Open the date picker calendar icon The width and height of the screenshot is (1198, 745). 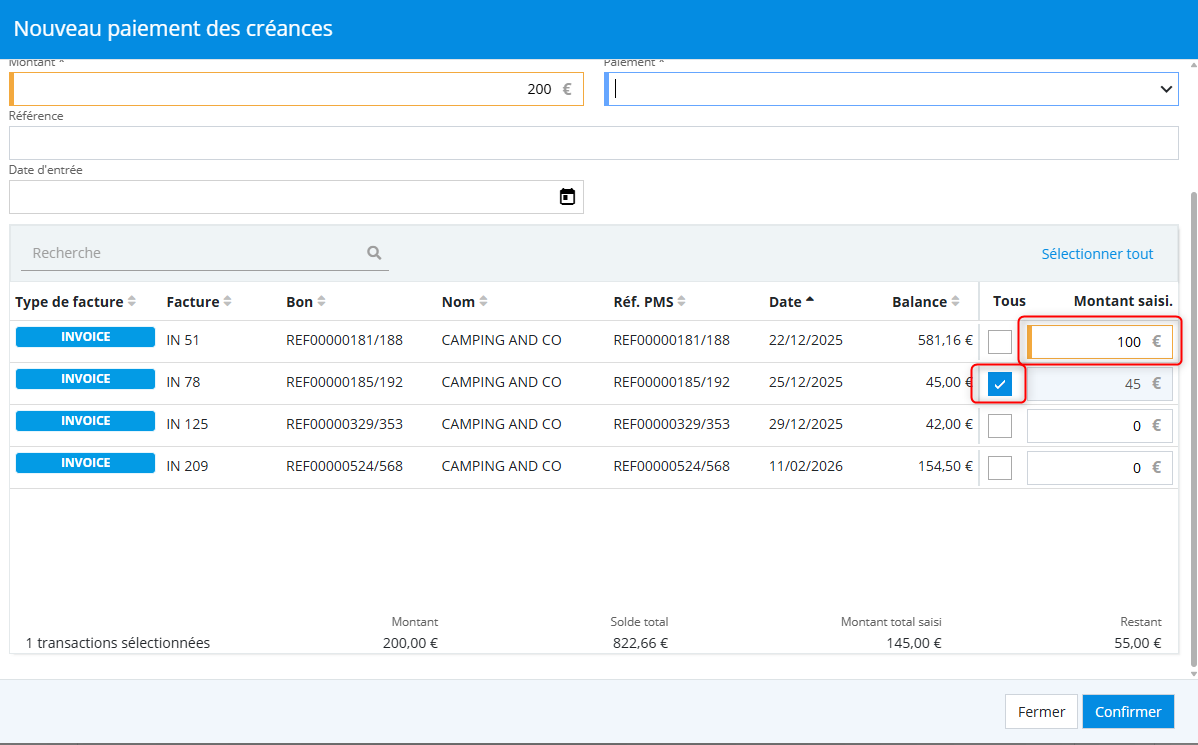[567, 197]
